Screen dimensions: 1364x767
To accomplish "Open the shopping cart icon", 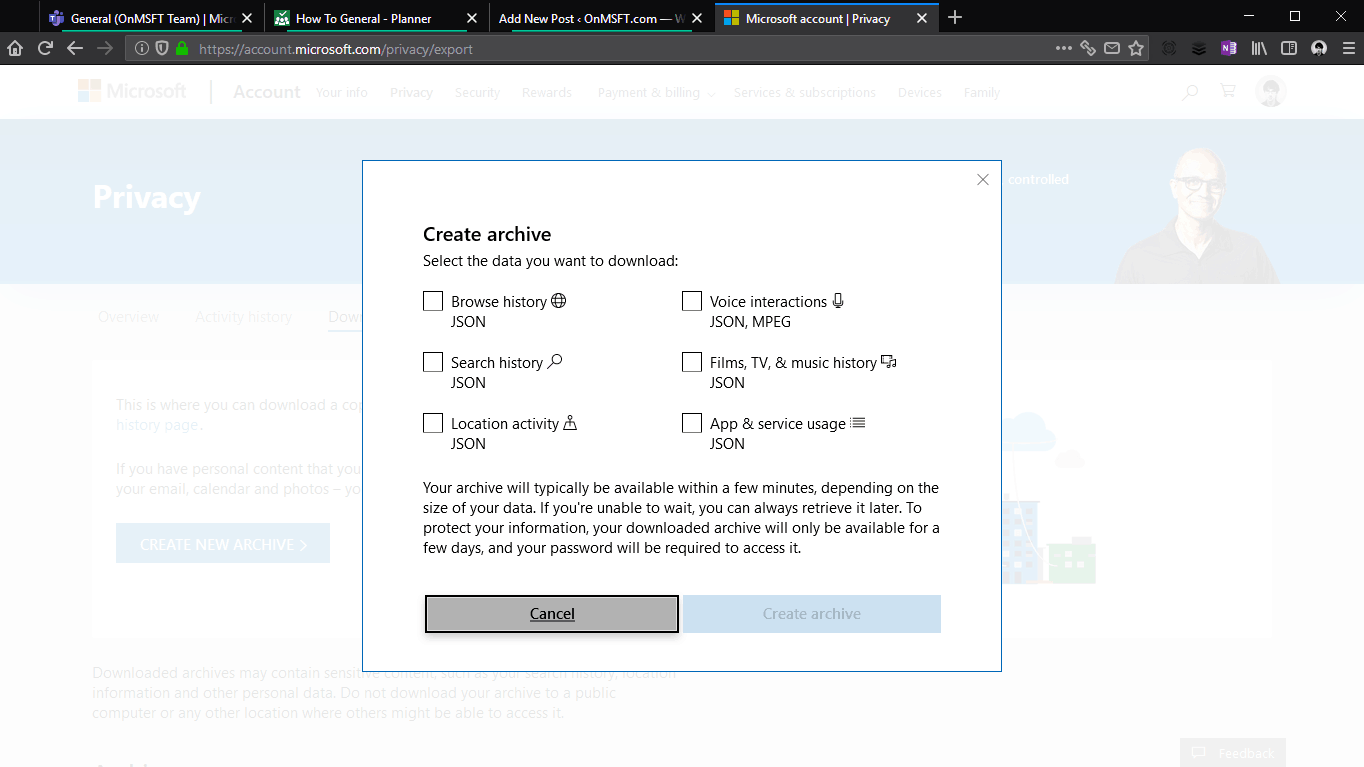I will pos(1228,91).
